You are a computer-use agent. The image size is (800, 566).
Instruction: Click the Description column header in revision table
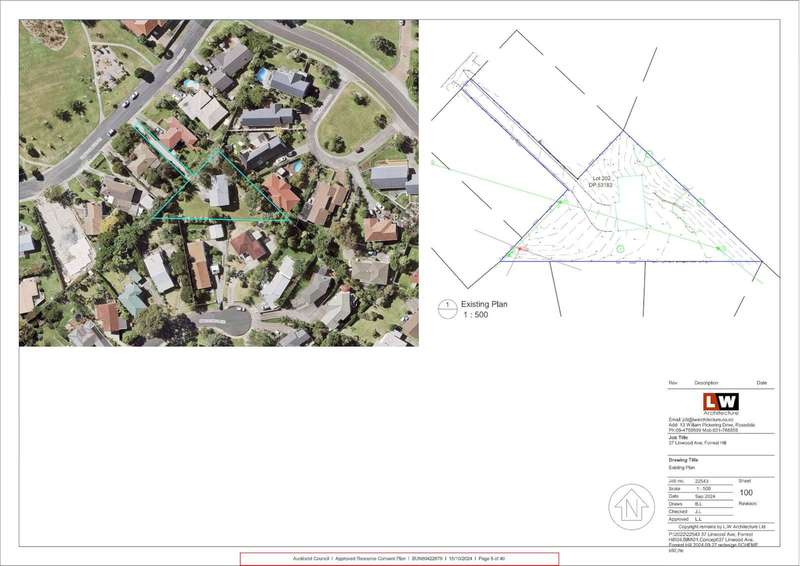707,383
